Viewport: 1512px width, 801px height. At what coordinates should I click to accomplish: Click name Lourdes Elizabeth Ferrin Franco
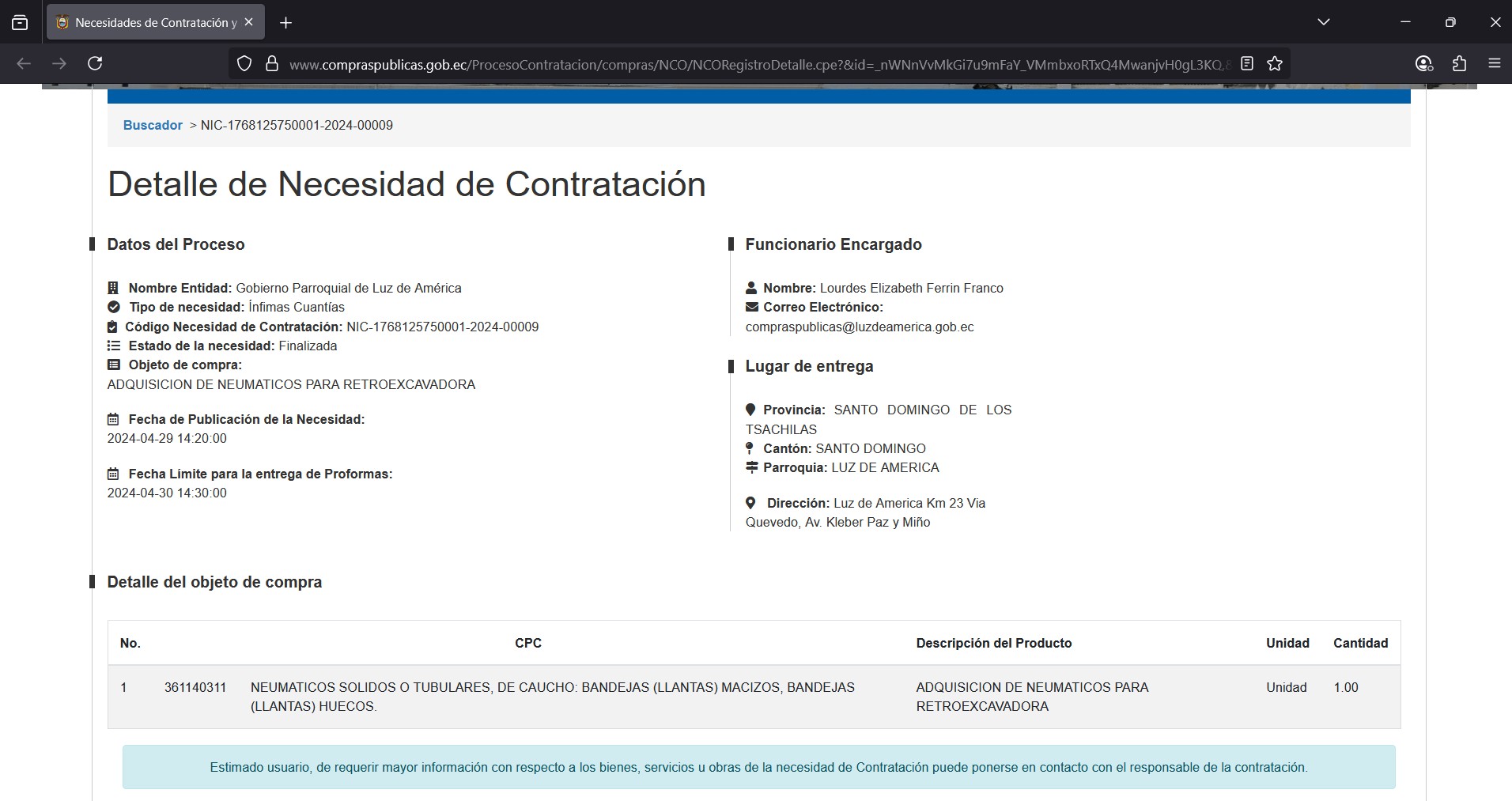[x=912, y=288]
